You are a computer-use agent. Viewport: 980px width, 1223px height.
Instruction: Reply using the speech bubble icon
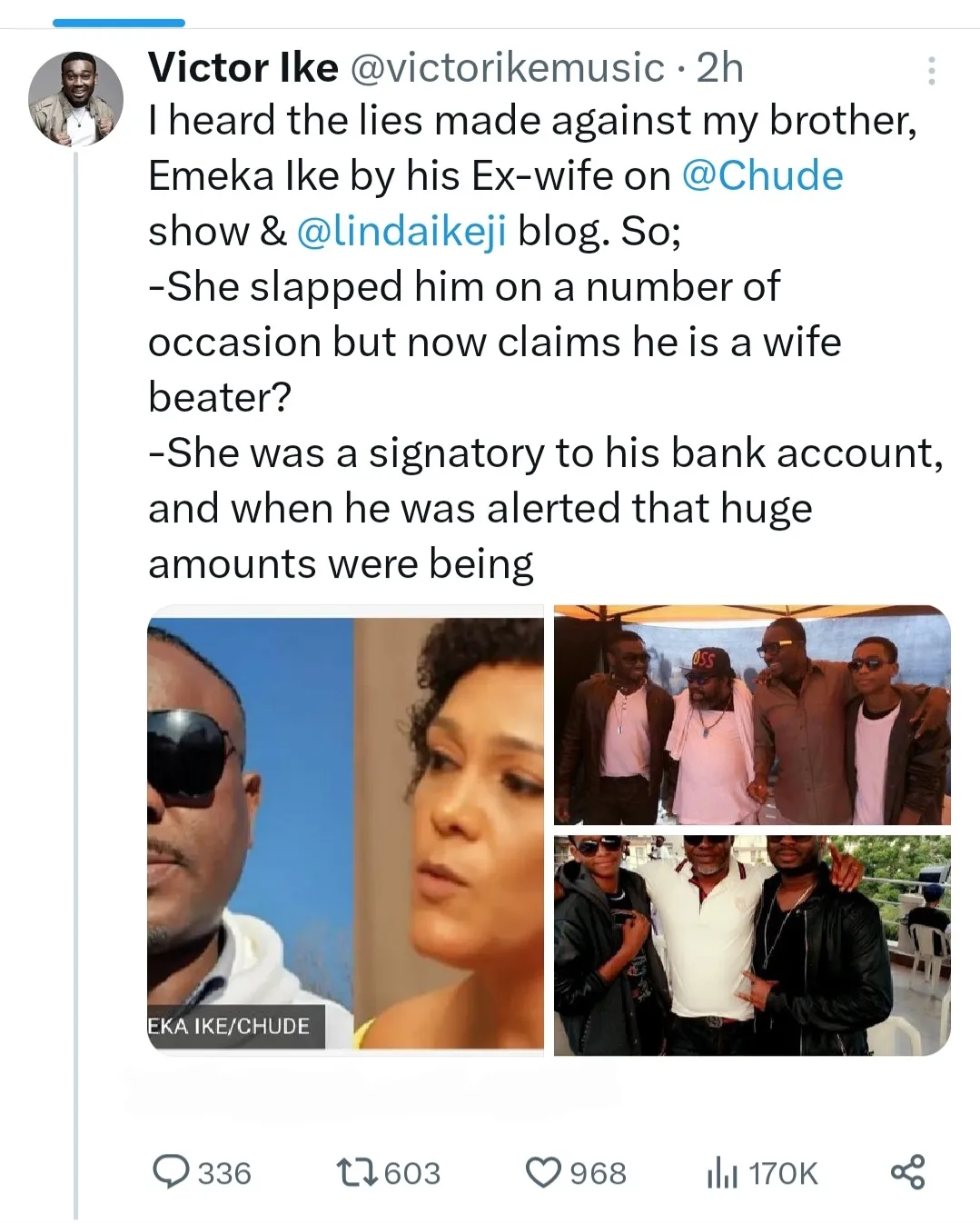point(170,1172)
